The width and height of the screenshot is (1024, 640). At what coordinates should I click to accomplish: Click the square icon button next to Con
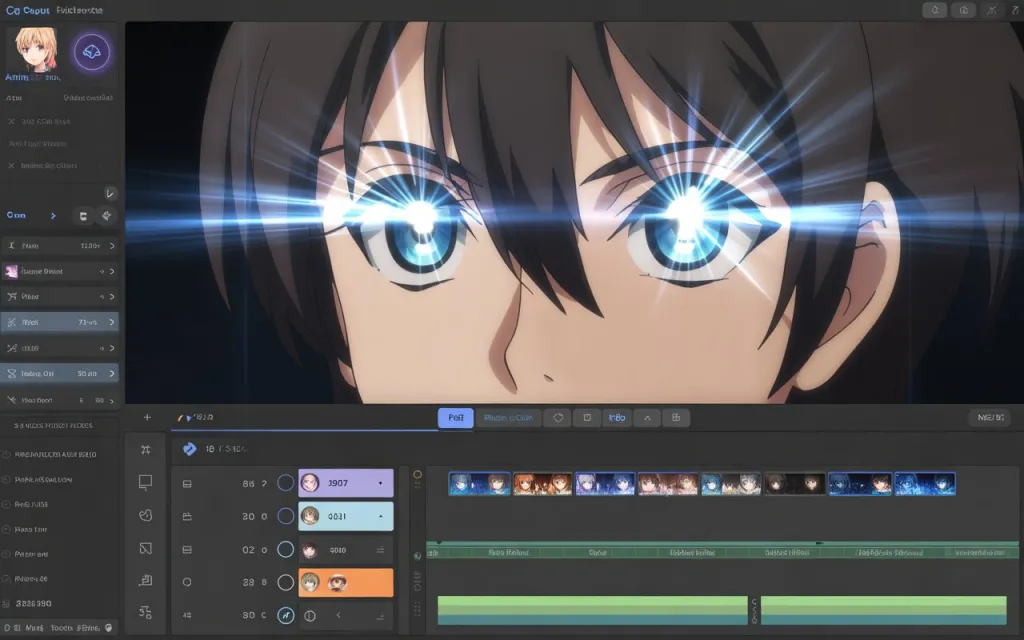coord(83,216)
